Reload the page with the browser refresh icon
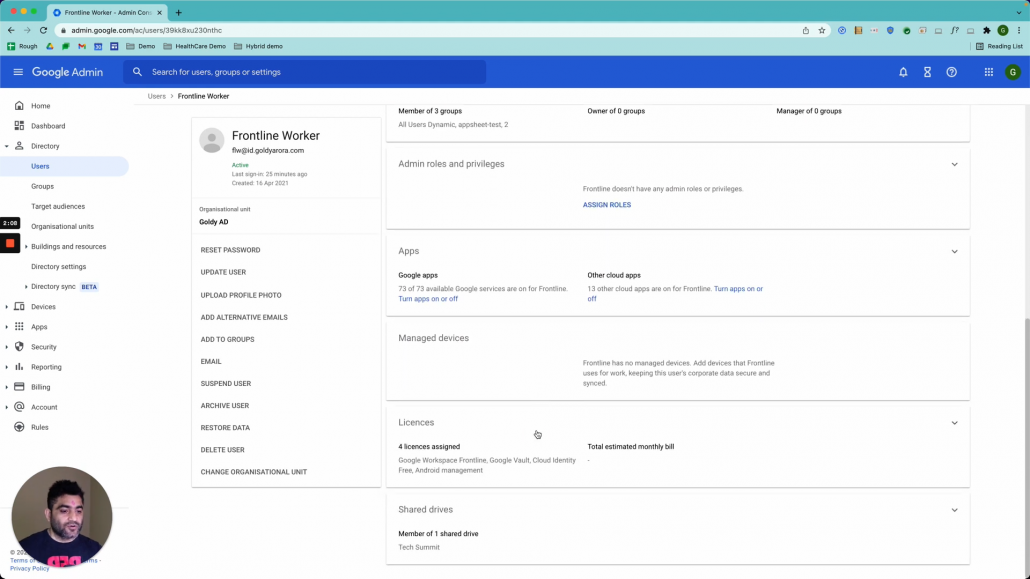The height and width of the screenshot is (579, 1030). [x=43, y=30]
